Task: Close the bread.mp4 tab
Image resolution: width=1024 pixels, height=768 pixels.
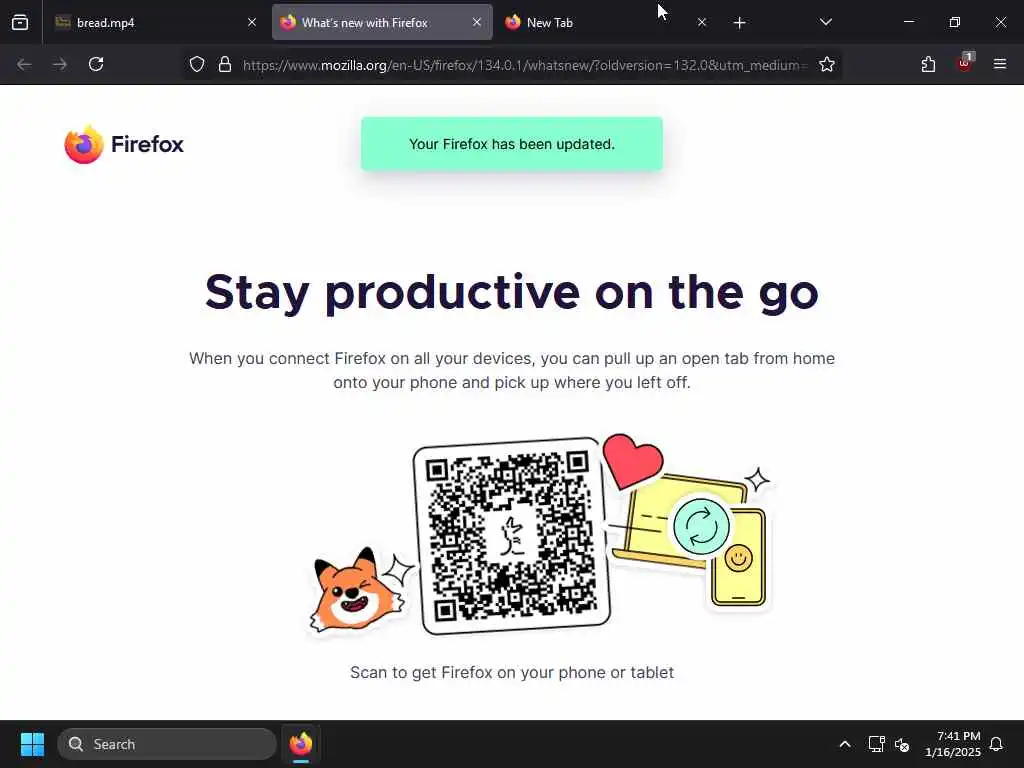Action: click(252, 22)
